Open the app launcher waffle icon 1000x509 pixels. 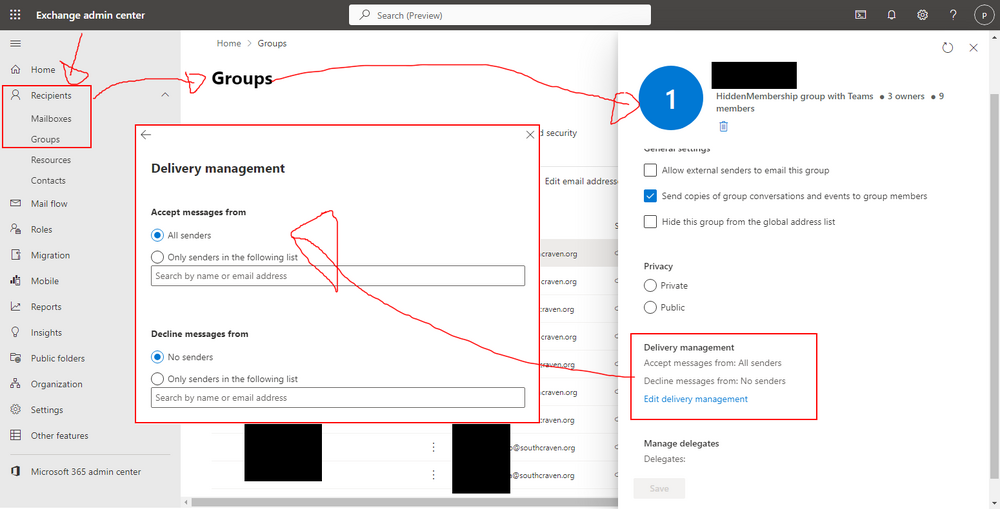[x=15, y=15]
